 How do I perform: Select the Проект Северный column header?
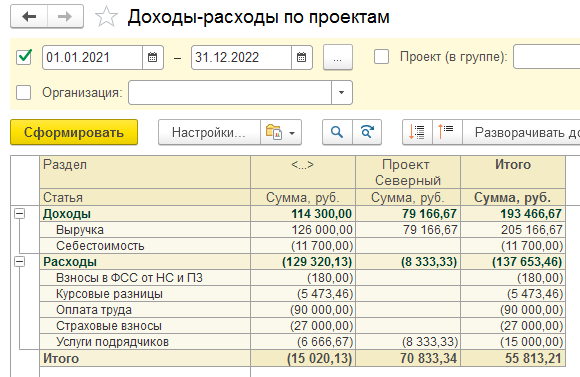coord(408,172)
